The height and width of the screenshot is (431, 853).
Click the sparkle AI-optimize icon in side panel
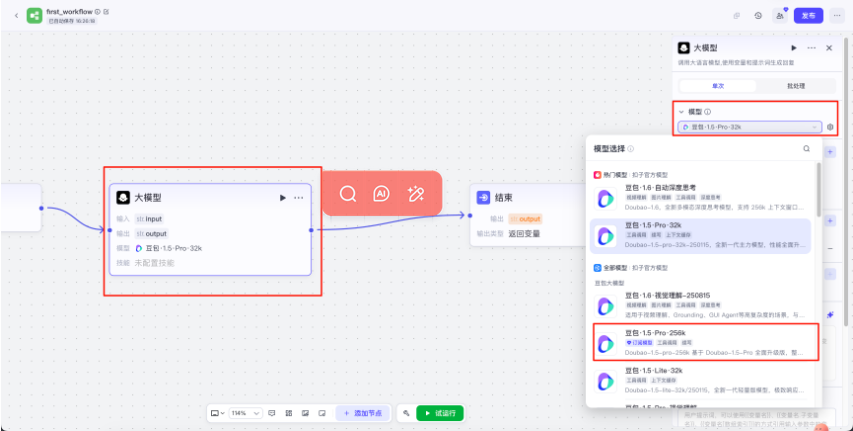(831, 315)
